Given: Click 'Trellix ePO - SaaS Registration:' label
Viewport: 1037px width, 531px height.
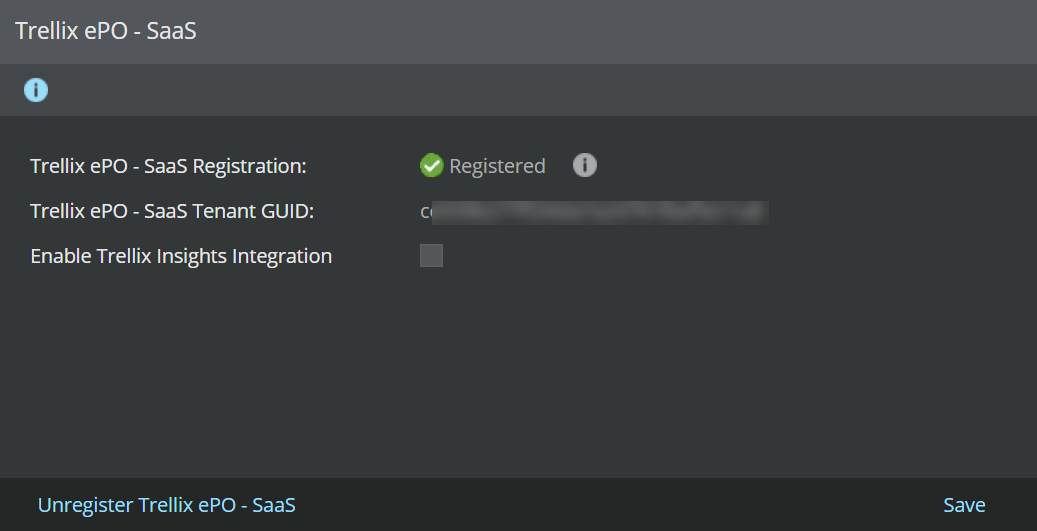Looking at the screenshot, I should click(x=169, y=166).
